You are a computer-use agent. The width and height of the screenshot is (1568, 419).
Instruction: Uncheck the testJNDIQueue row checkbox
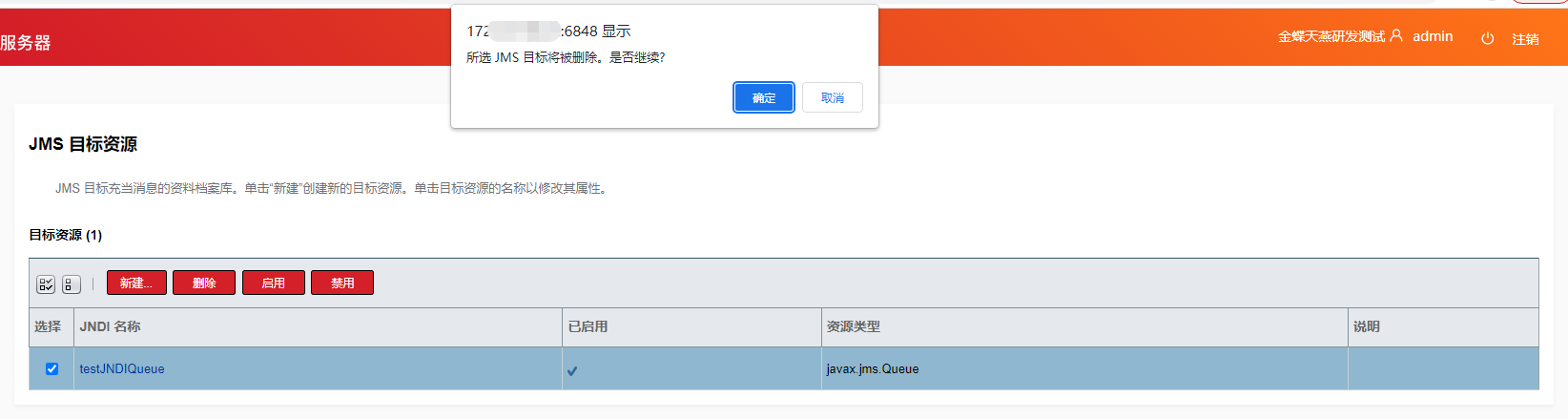click(52, 369)
